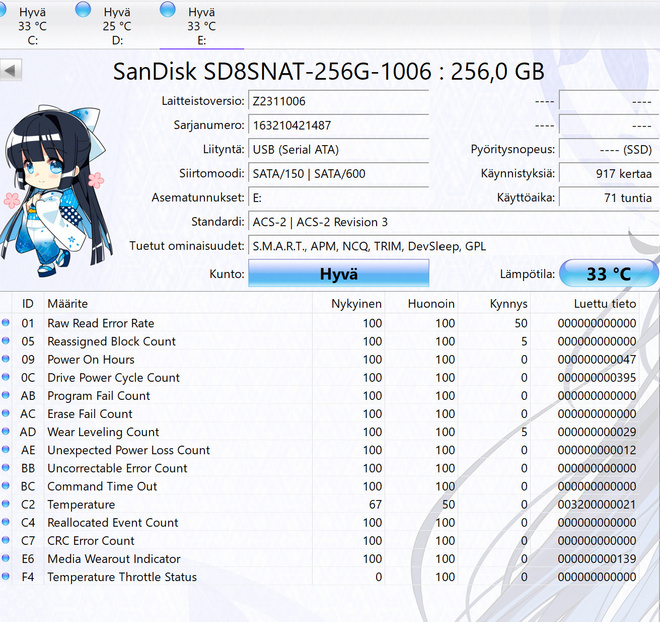Select the Erase Fail Count row
Screen dimensions: 660x622
pyautogui.click(x=320, y=413)
